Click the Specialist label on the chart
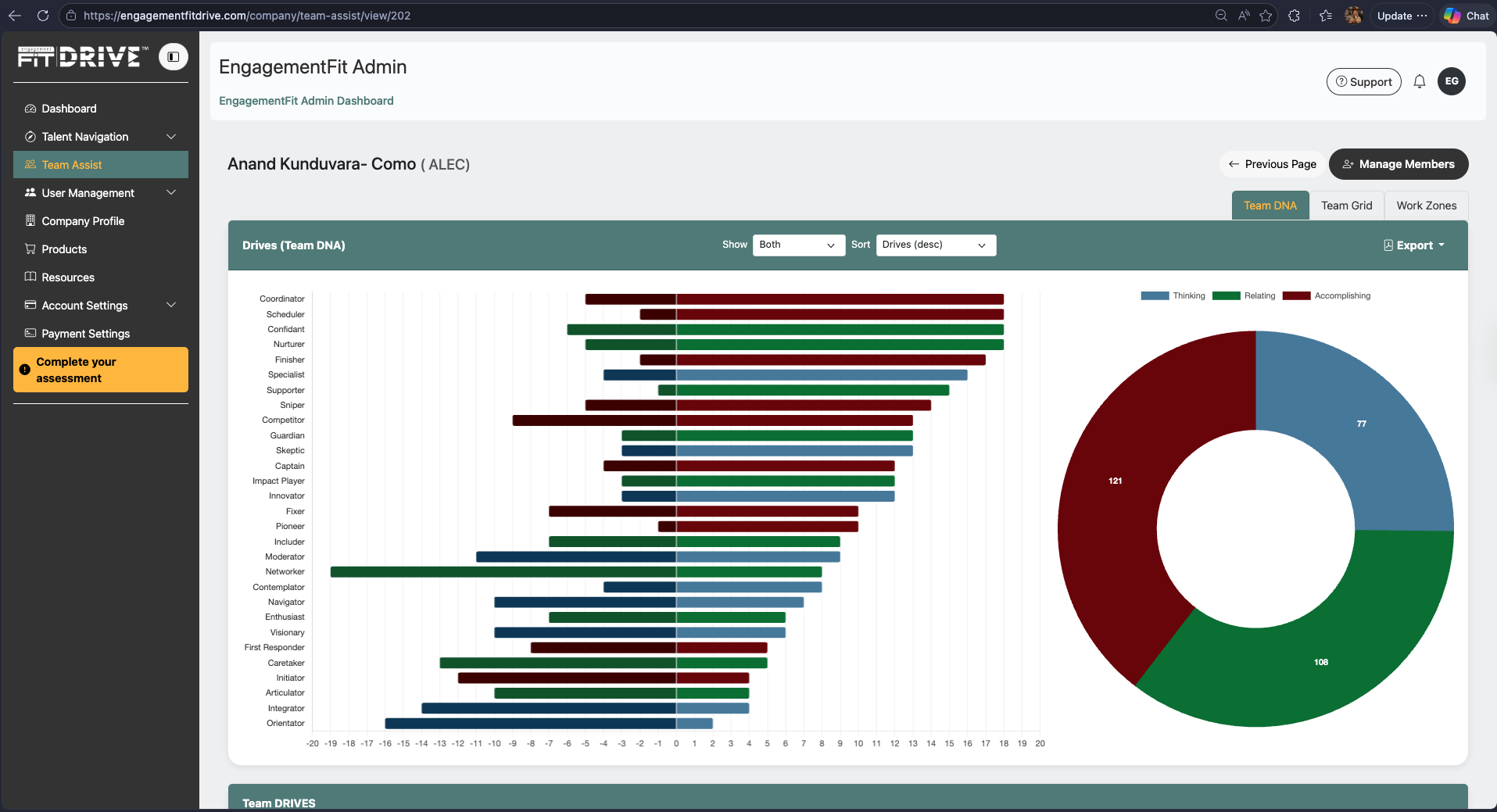The height and width of the screenshot is (812, 1497). click(286, 375)
